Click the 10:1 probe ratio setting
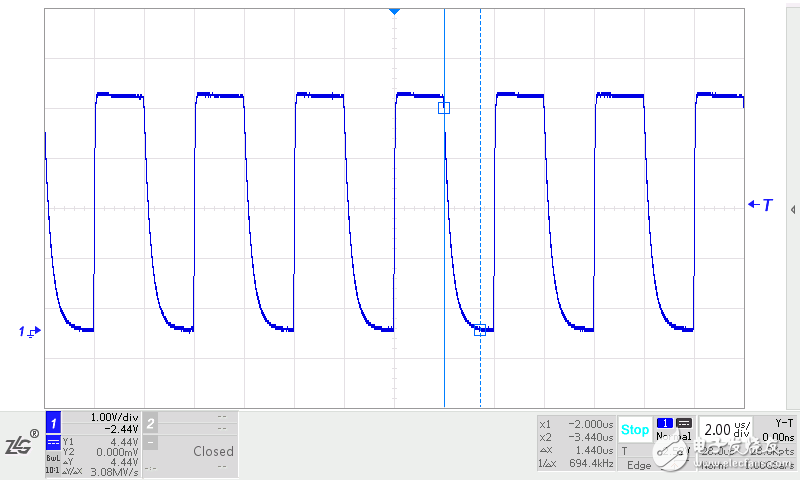This screenshot has width=800, height=480. (x=52, y=469)
